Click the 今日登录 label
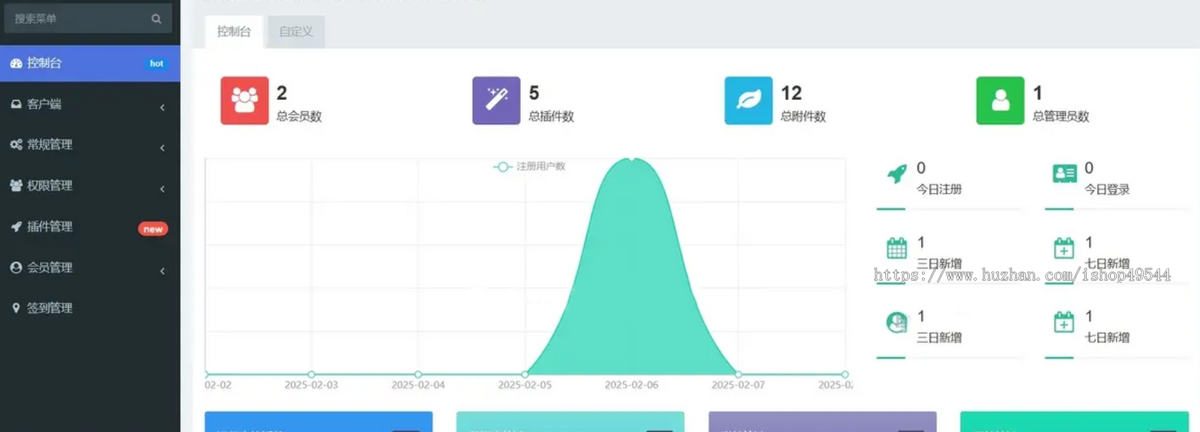Image resolution: width=1200 pixels, height=432 pixels. (1107, 189)
